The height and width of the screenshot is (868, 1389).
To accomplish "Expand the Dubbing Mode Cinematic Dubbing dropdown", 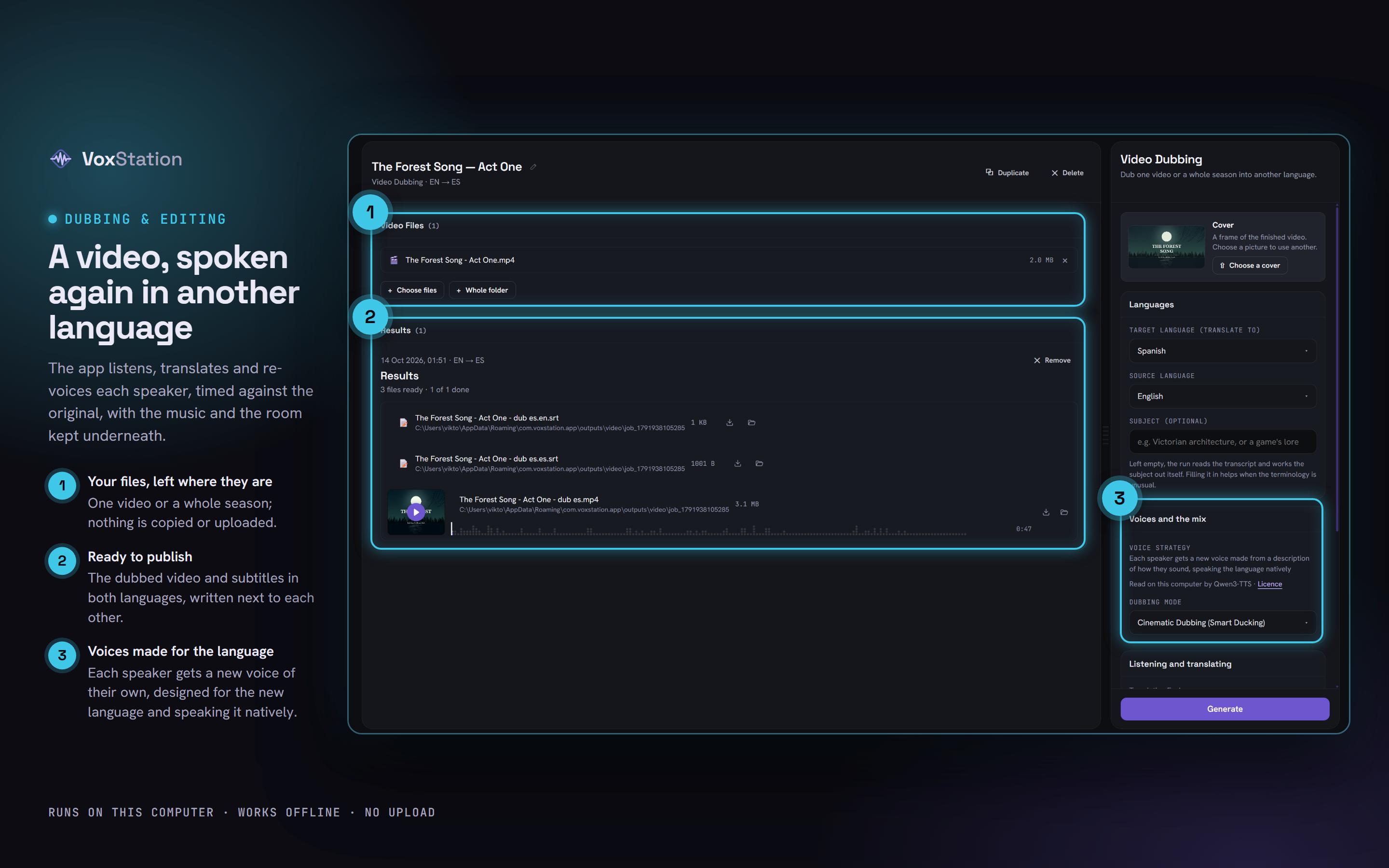I will coord(1222,622).
